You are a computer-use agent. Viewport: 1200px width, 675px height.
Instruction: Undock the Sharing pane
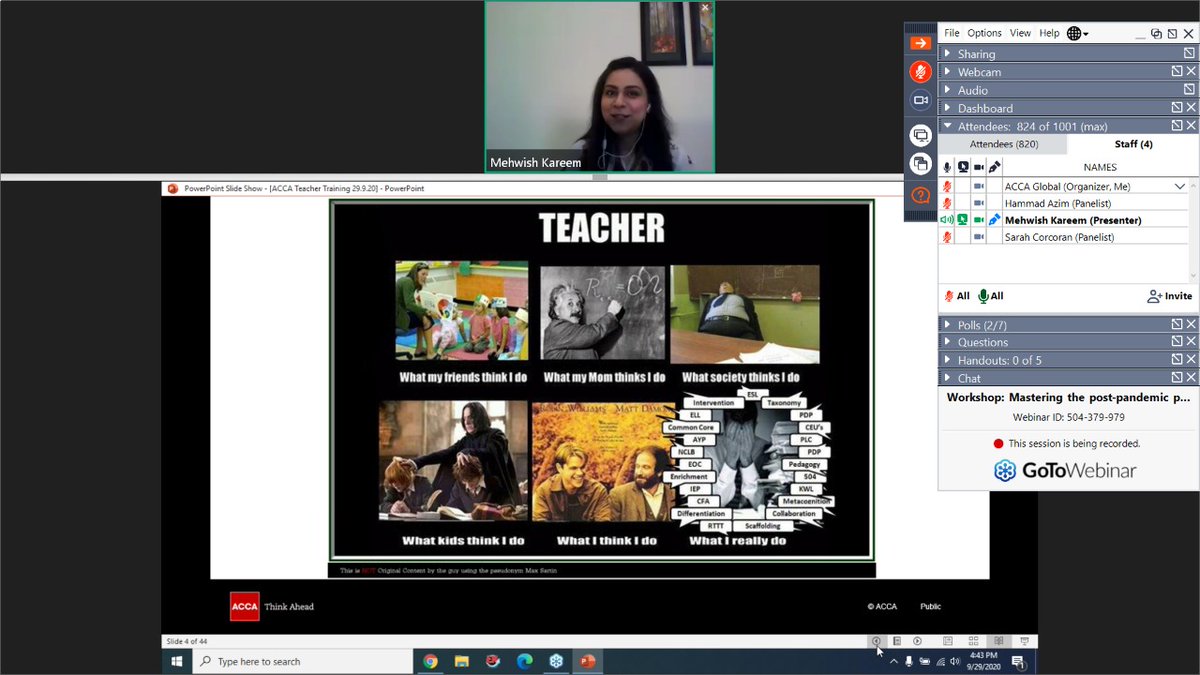point(1189,54)
